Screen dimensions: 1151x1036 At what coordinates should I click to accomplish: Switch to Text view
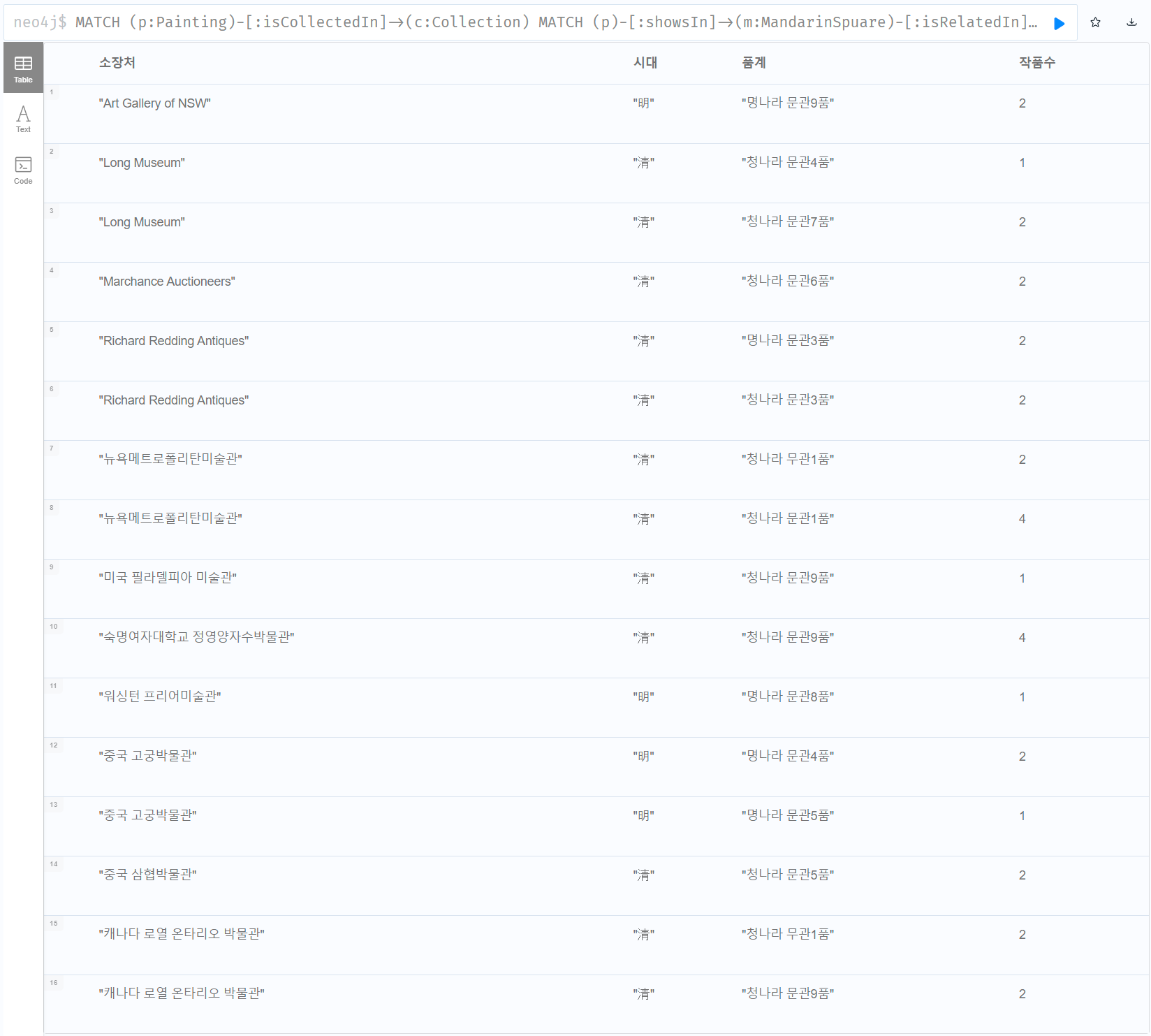pos(23,119)
